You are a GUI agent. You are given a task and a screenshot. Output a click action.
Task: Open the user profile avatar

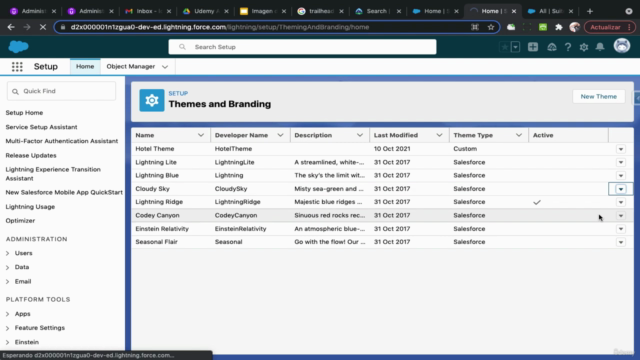tap(622, 46)
